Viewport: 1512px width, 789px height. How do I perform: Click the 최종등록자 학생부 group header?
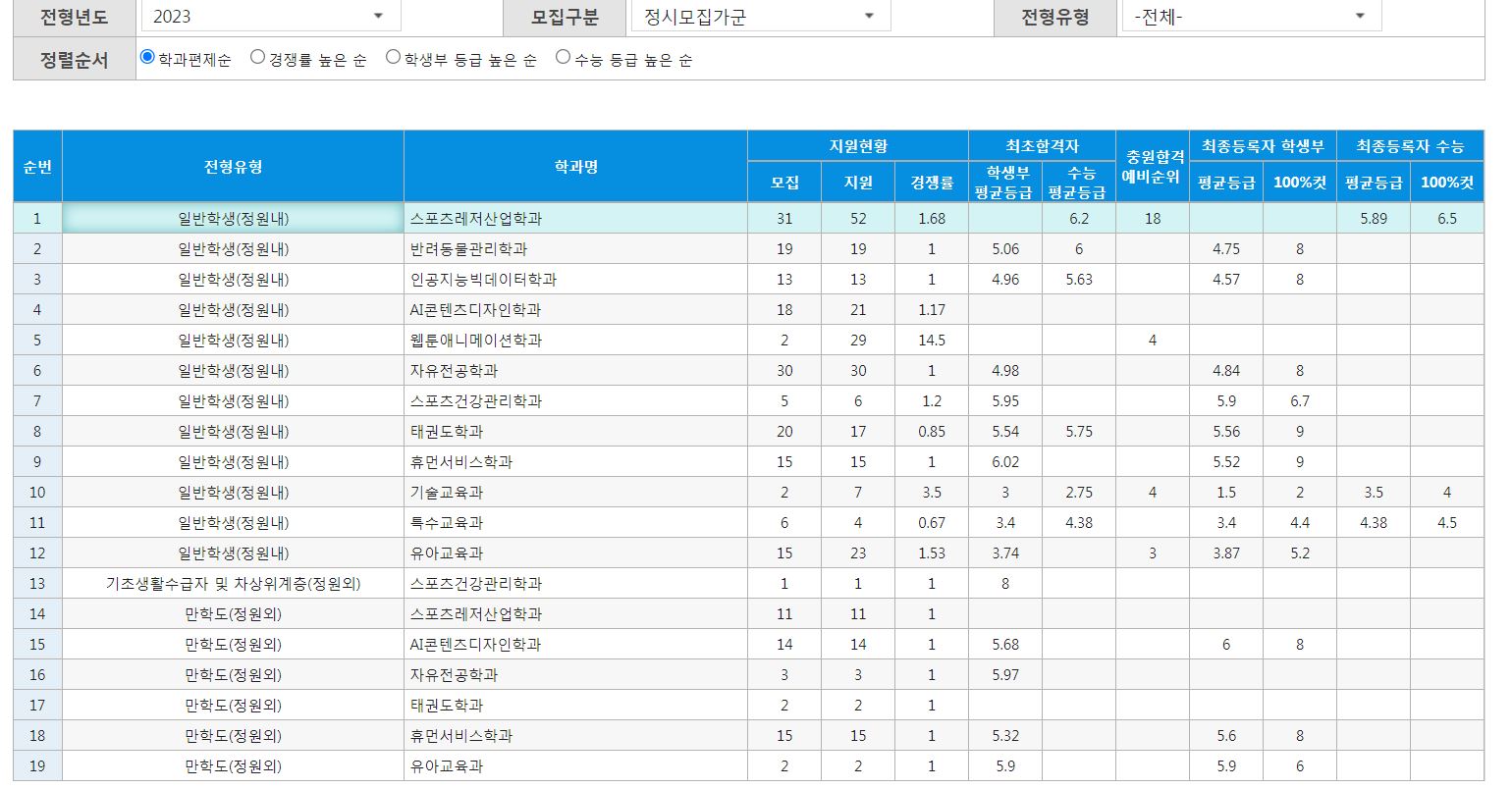pos(1263,145)
